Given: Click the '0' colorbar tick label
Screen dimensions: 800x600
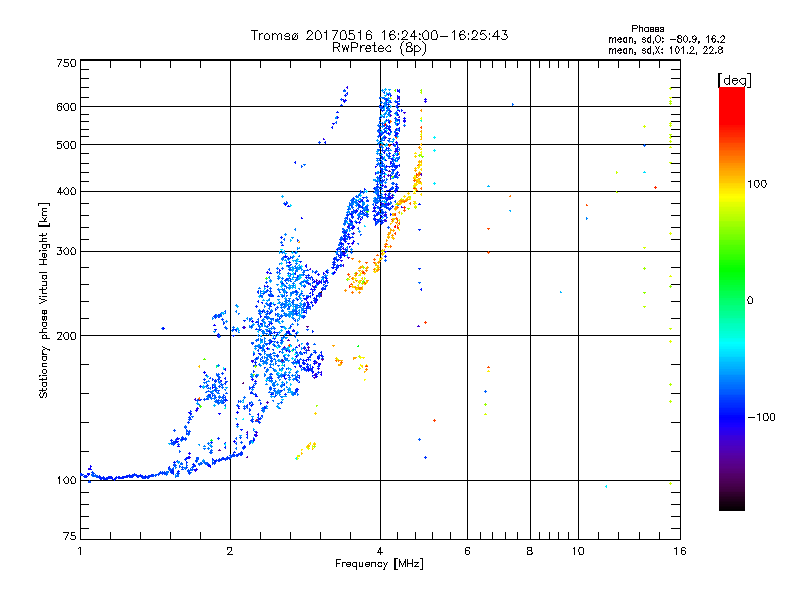Looking at the screenshot, I should tap(750, 301).
